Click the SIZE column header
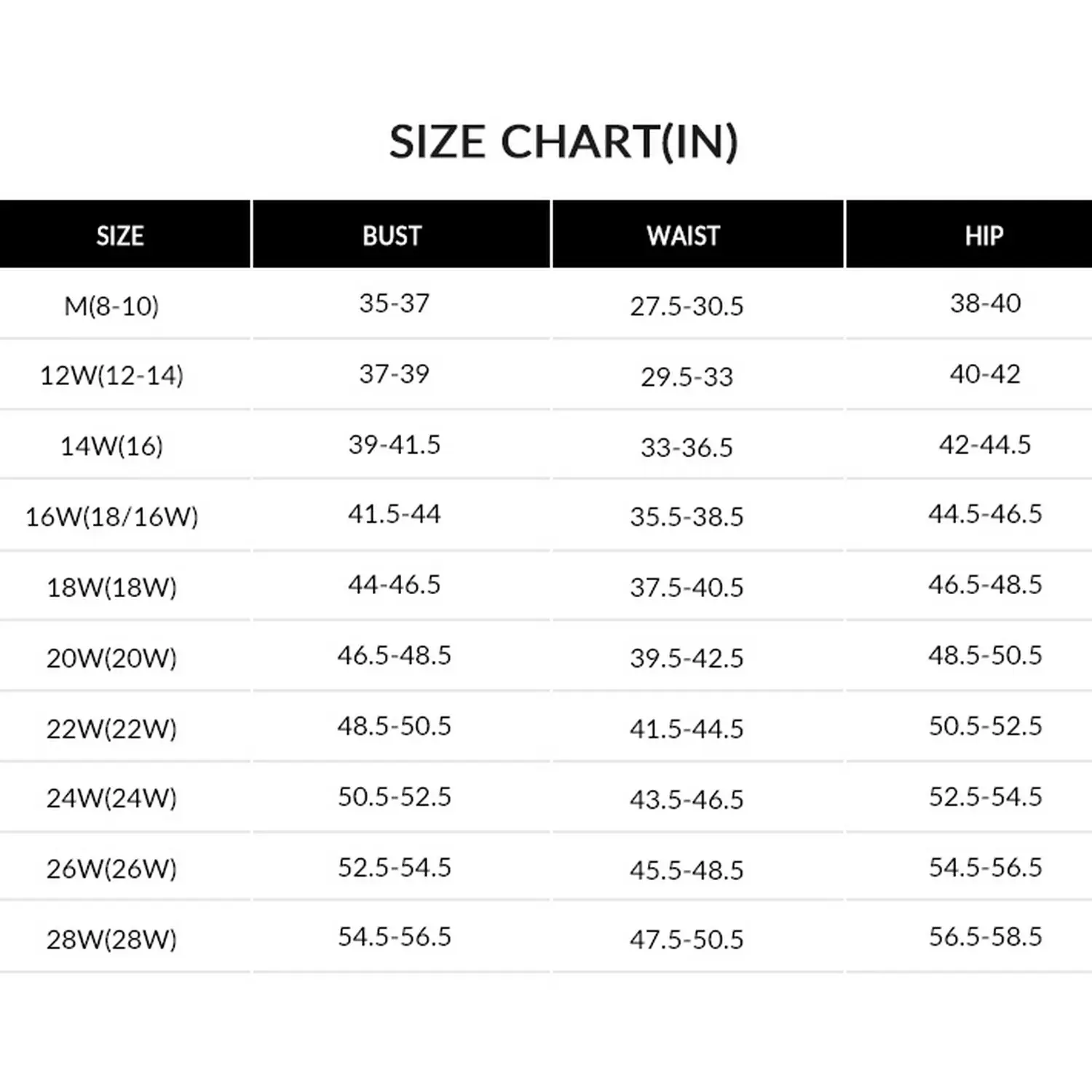1092x1092 pixels. pos(120,236)
